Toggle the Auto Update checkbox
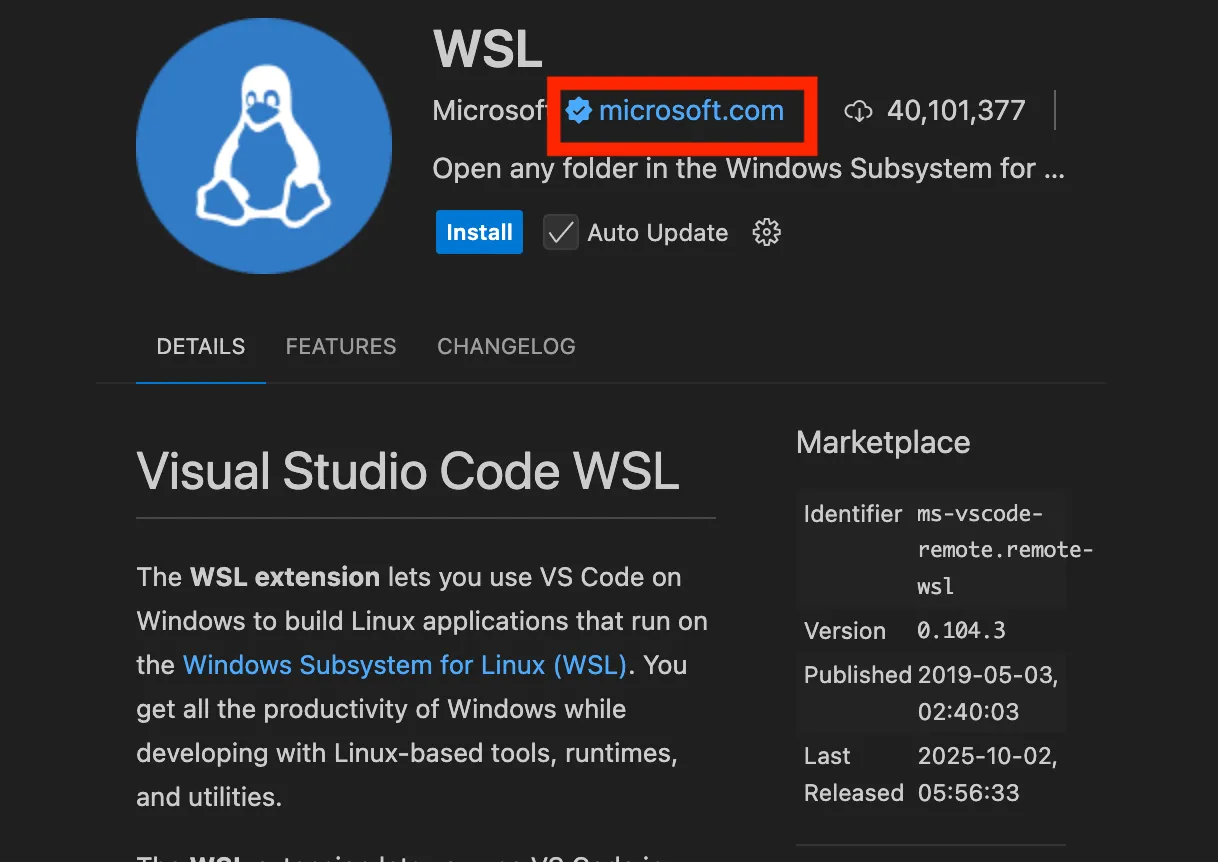 click(561, 233)
